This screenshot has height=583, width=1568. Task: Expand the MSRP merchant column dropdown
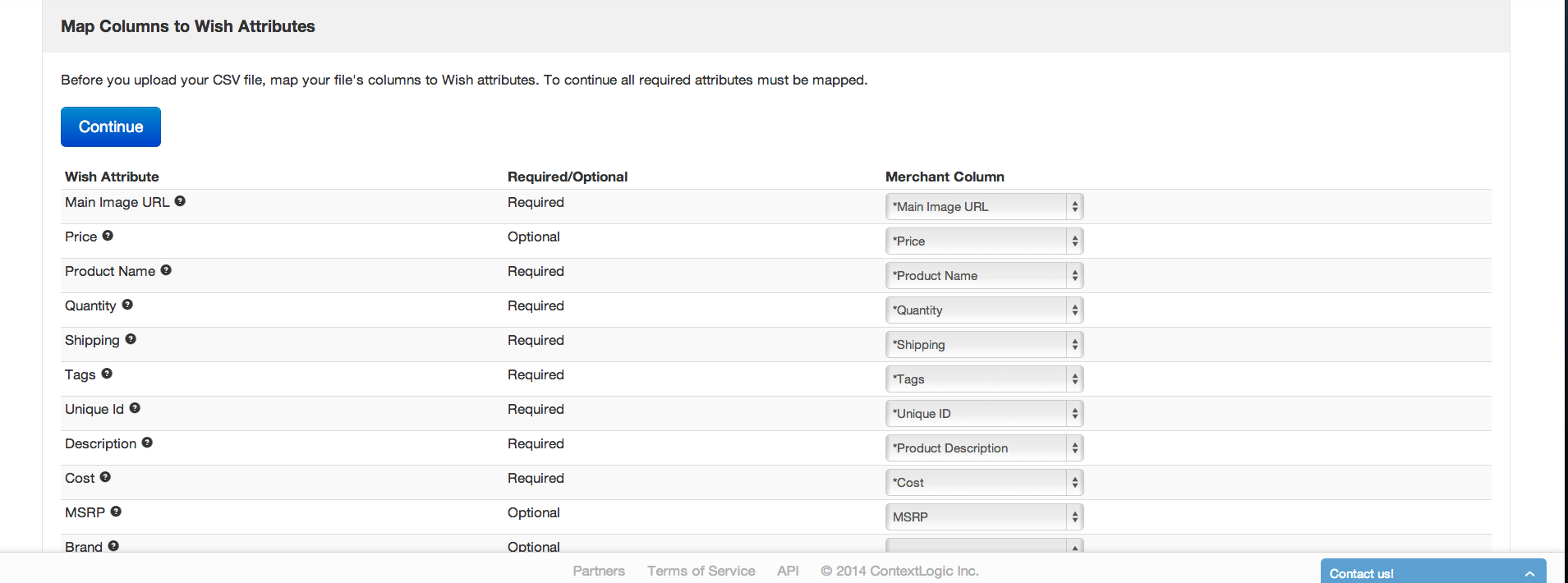984,517
